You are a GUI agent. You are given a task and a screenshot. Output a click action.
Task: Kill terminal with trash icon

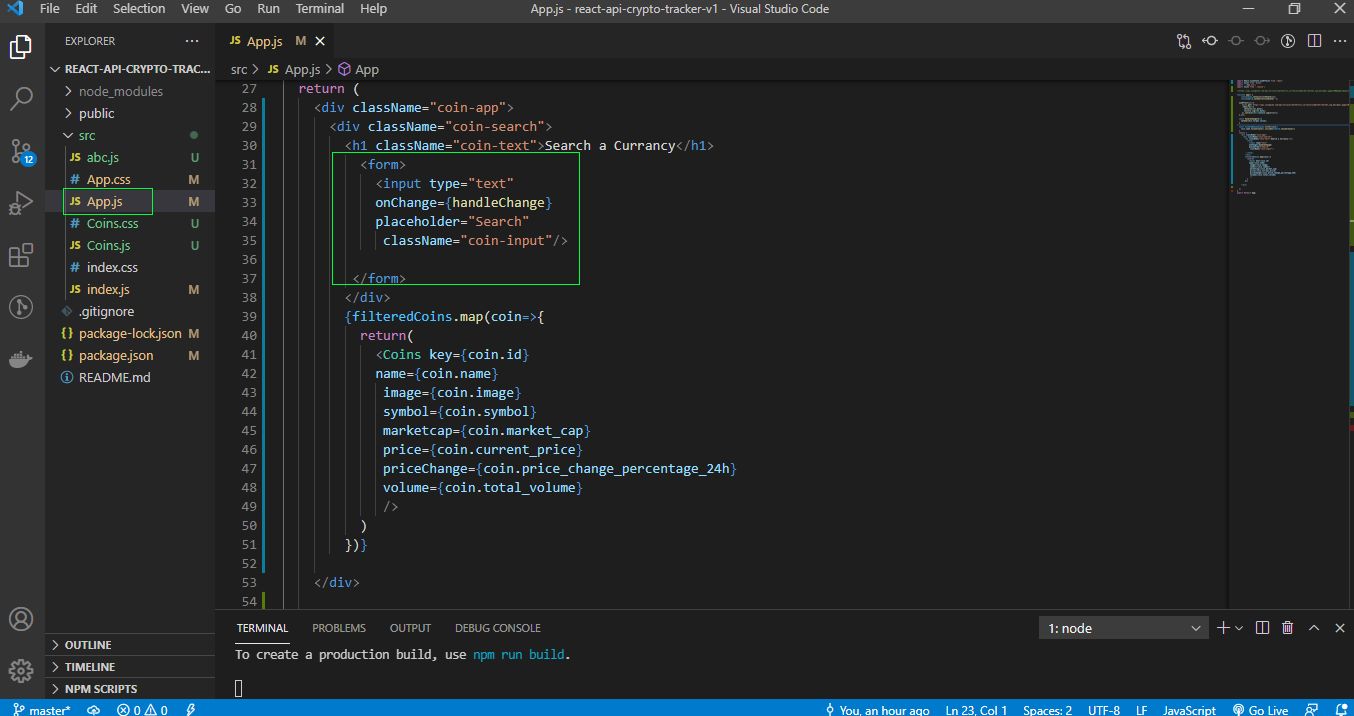1288,628
